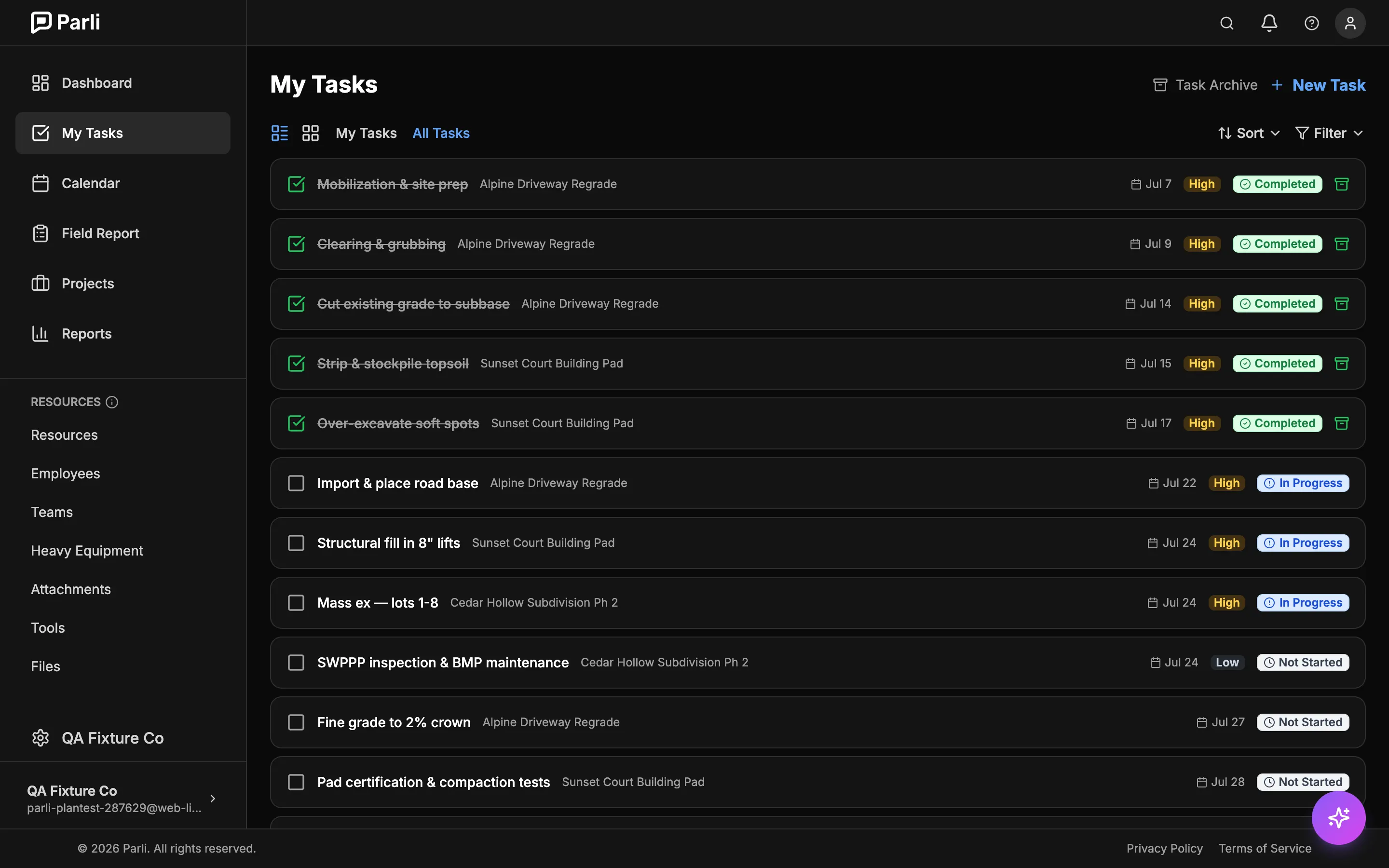1389x868 pixels.
Task: Open the Task Archive
Action: point(1205,85)
